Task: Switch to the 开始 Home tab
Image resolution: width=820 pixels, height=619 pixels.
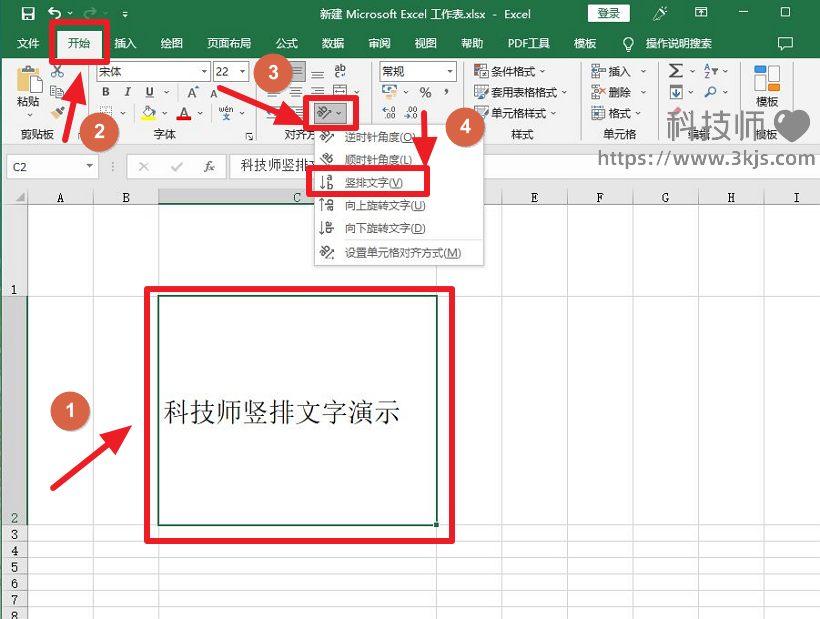Action: (x=78, y=43)
